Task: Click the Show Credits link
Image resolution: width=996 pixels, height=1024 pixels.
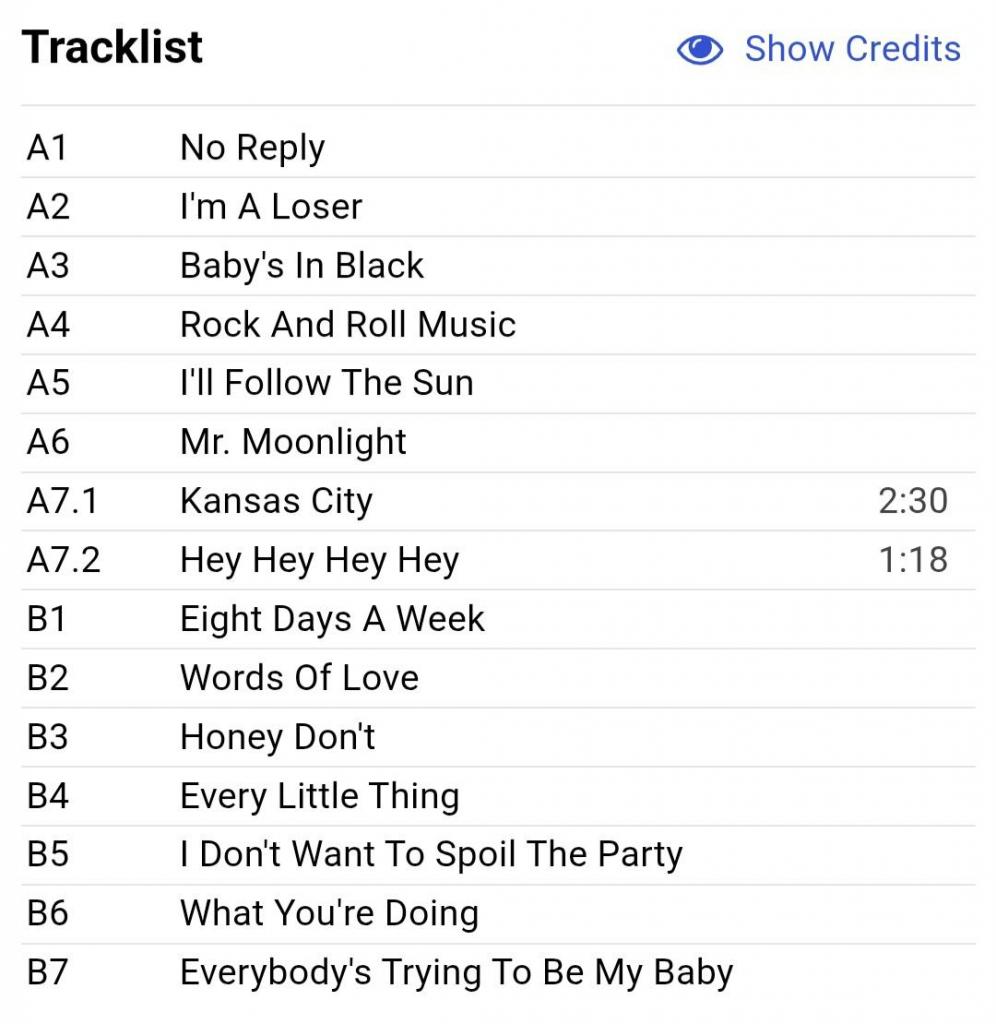Action: [x=852, y=49]
